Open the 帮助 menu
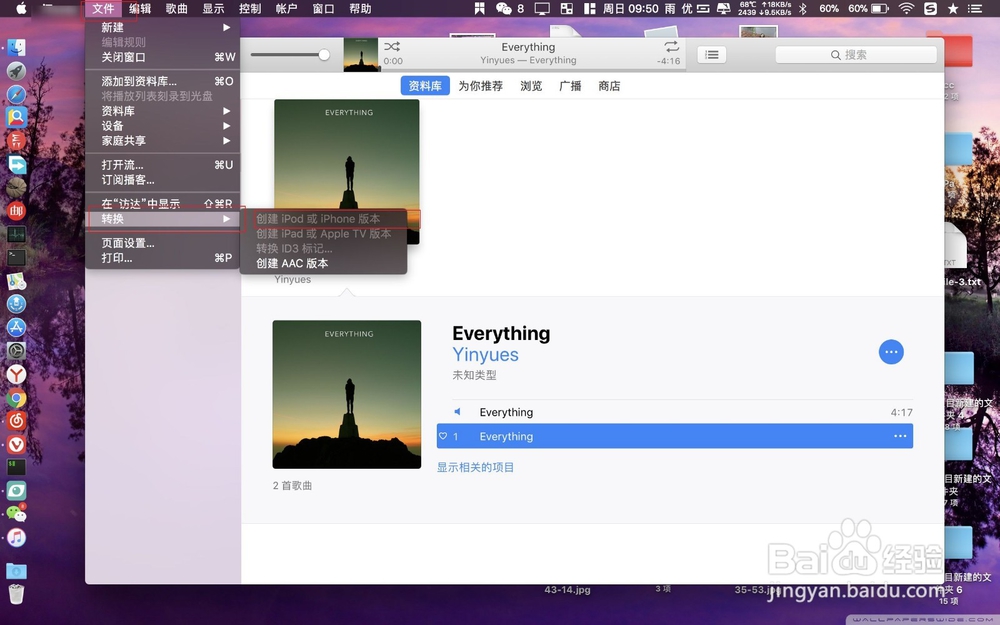The width and height of the screenshot is (1000, 625). click(x=360, y=8)
